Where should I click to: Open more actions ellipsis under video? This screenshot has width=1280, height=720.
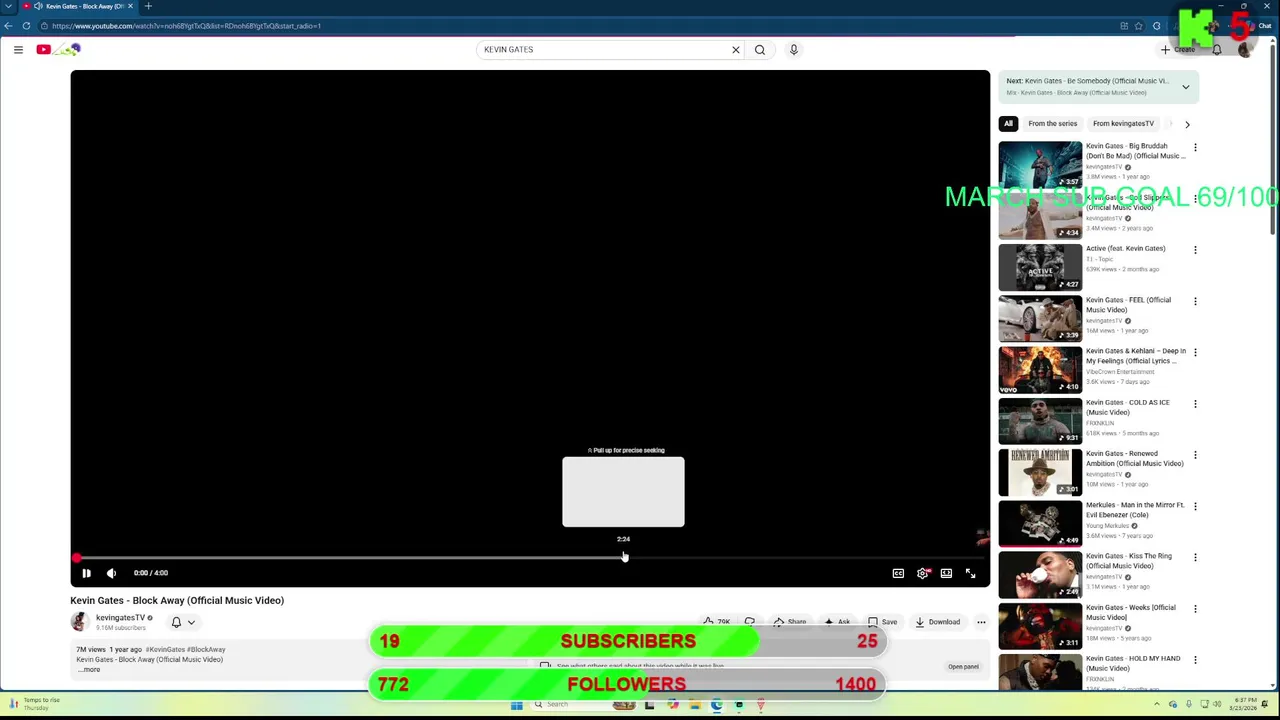pyautogui.click(x=981, y=622)
